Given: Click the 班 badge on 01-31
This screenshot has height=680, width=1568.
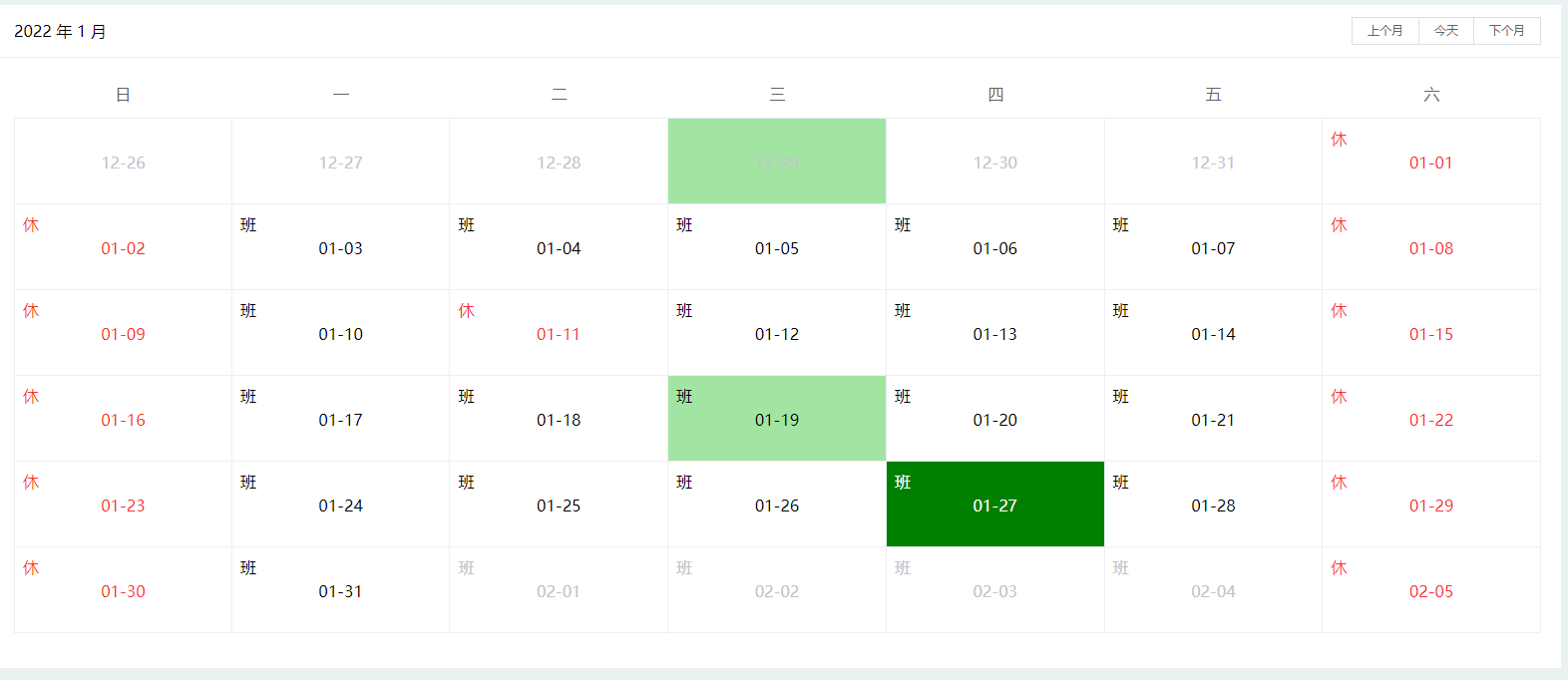Looking at the screenshot, I should (x=248, y=567).
